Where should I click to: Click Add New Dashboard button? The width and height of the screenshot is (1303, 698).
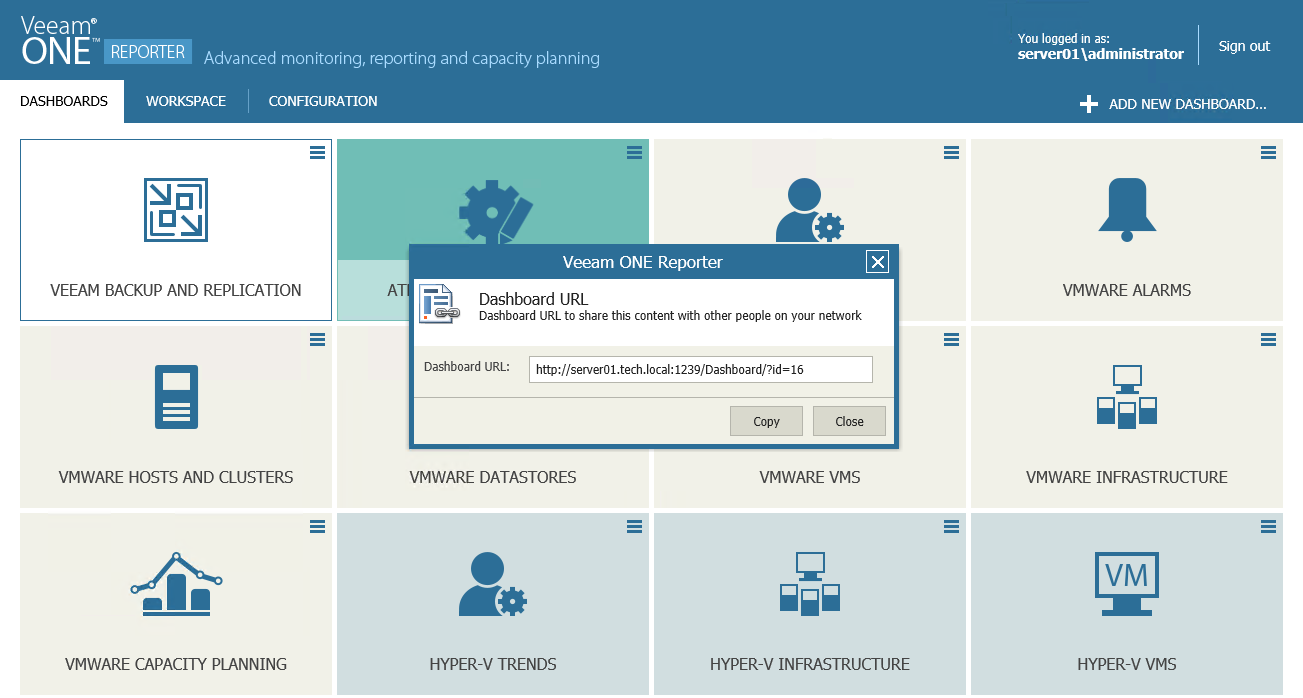[x=1174, y=104]
